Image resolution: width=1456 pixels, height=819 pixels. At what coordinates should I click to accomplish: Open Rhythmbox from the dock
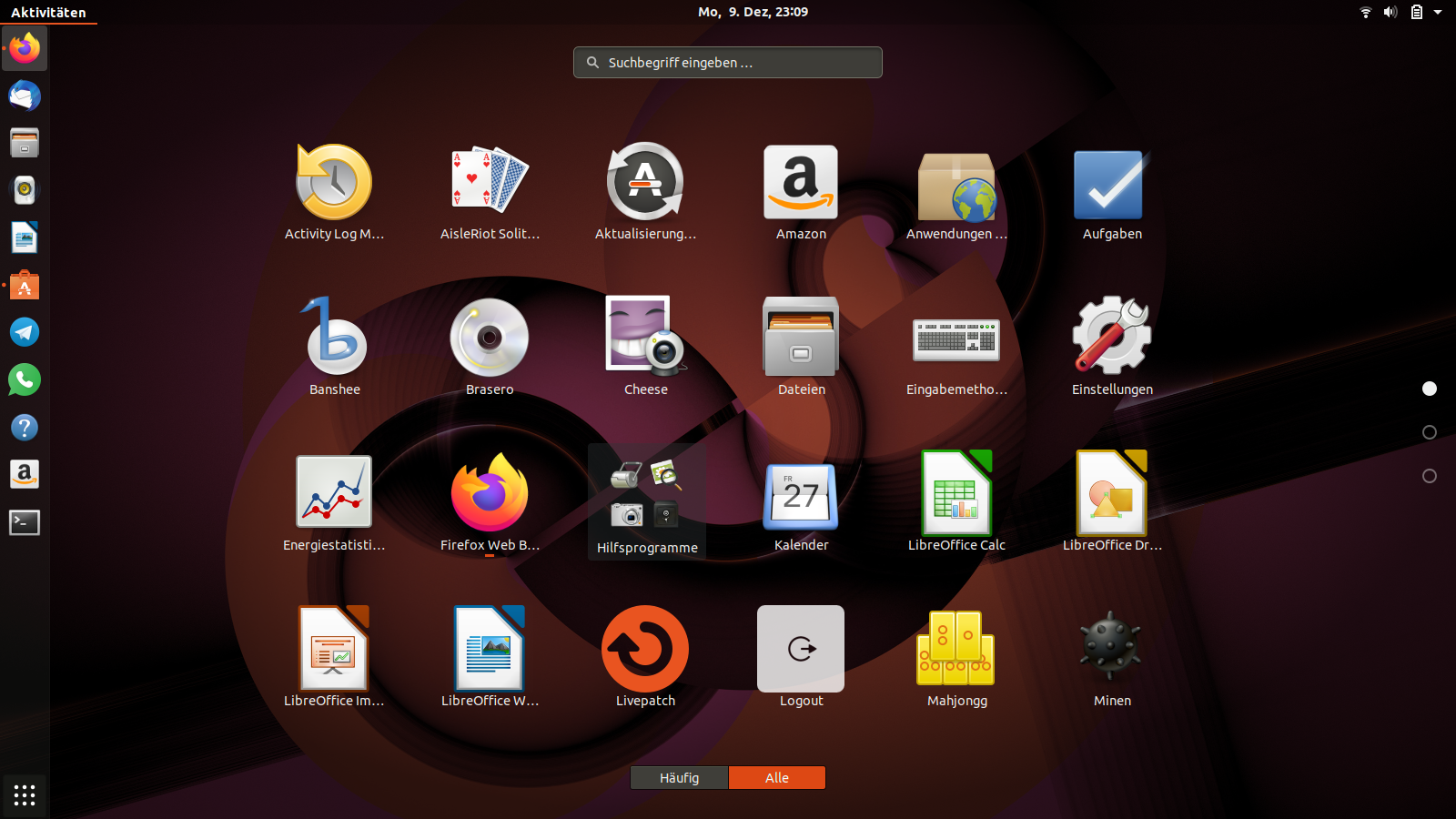(x=25, y=190)
